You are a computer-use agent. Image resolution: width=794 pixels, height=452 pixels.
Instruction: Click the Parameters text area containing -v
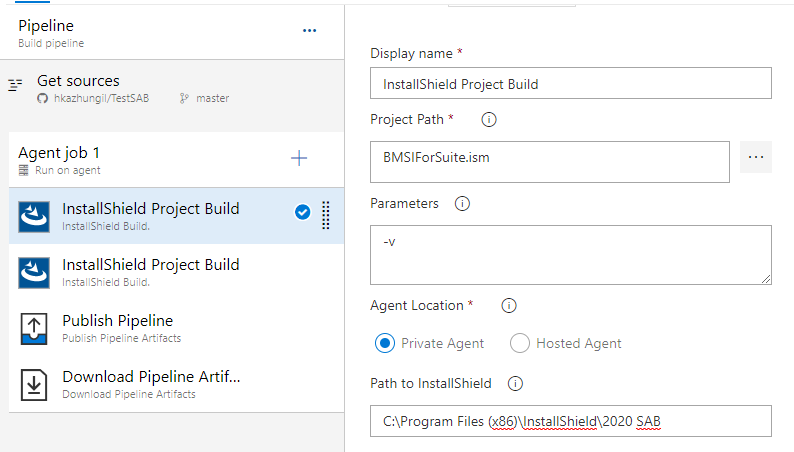pos(571,255)
